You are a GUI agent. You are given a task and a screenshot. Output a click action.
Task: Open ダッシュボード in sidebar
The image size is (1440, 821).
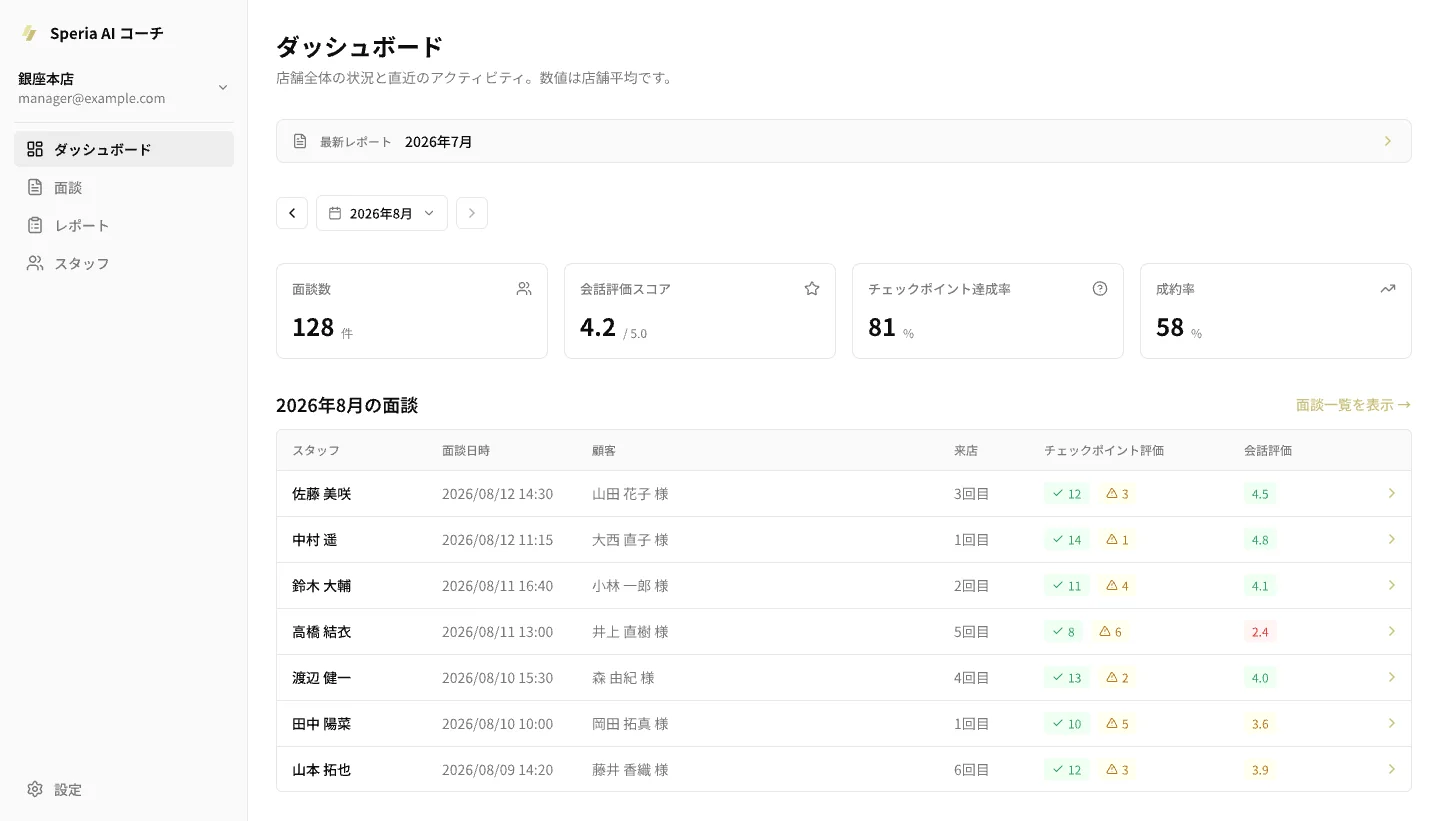tap(124, 149)
